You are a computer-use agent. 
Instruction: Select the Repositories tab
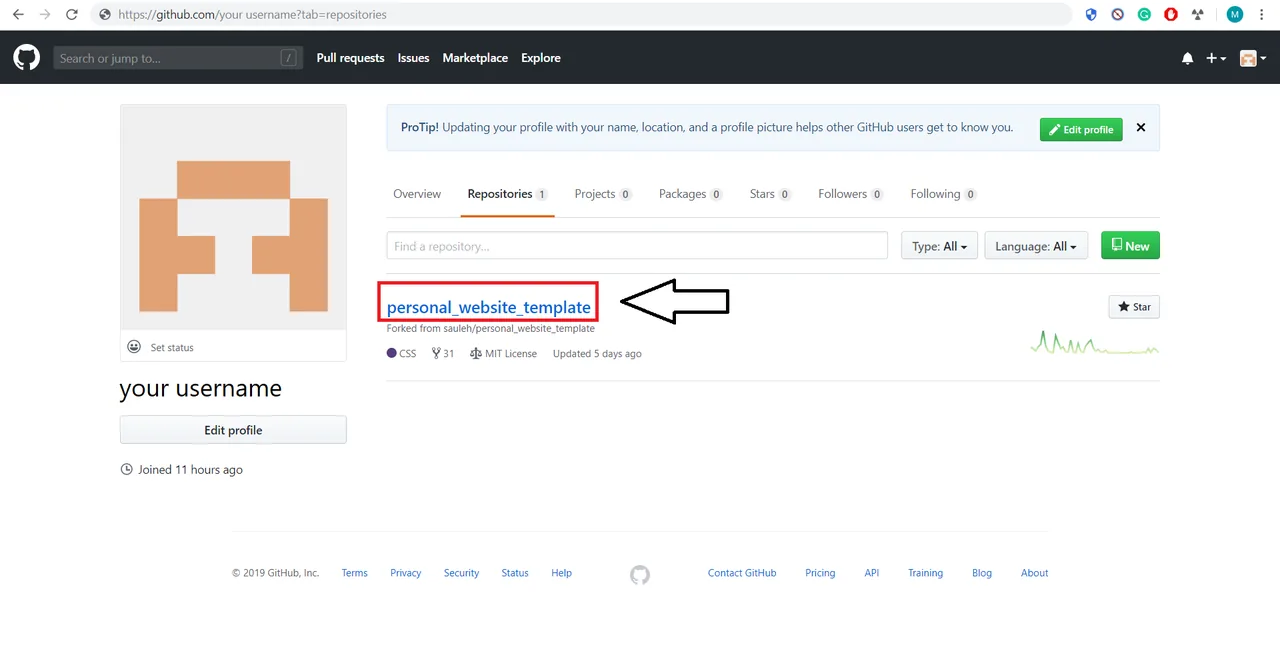[x=507, y=194]
